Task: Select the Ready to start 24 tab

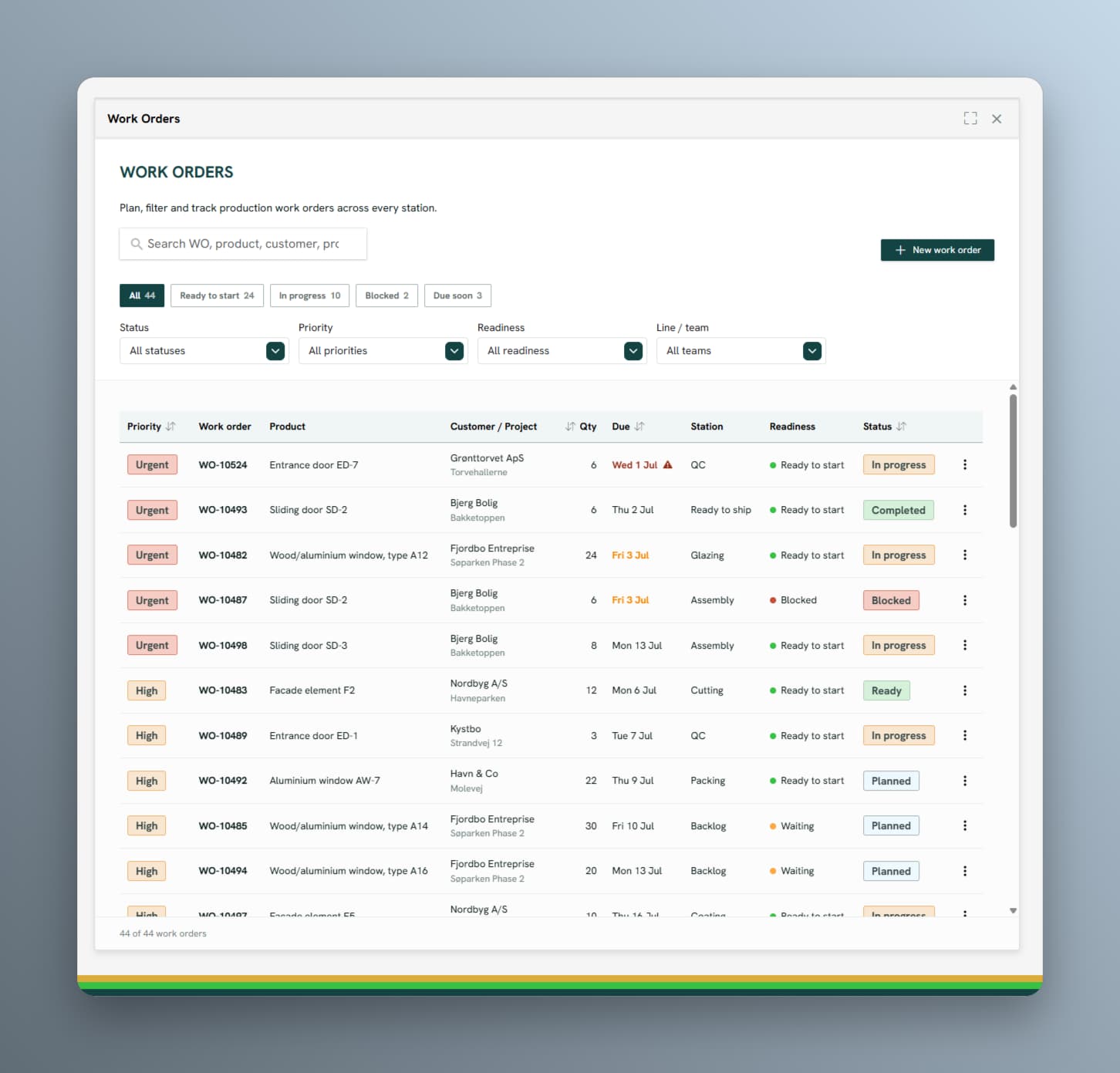Action: click(x=217, y=295)
